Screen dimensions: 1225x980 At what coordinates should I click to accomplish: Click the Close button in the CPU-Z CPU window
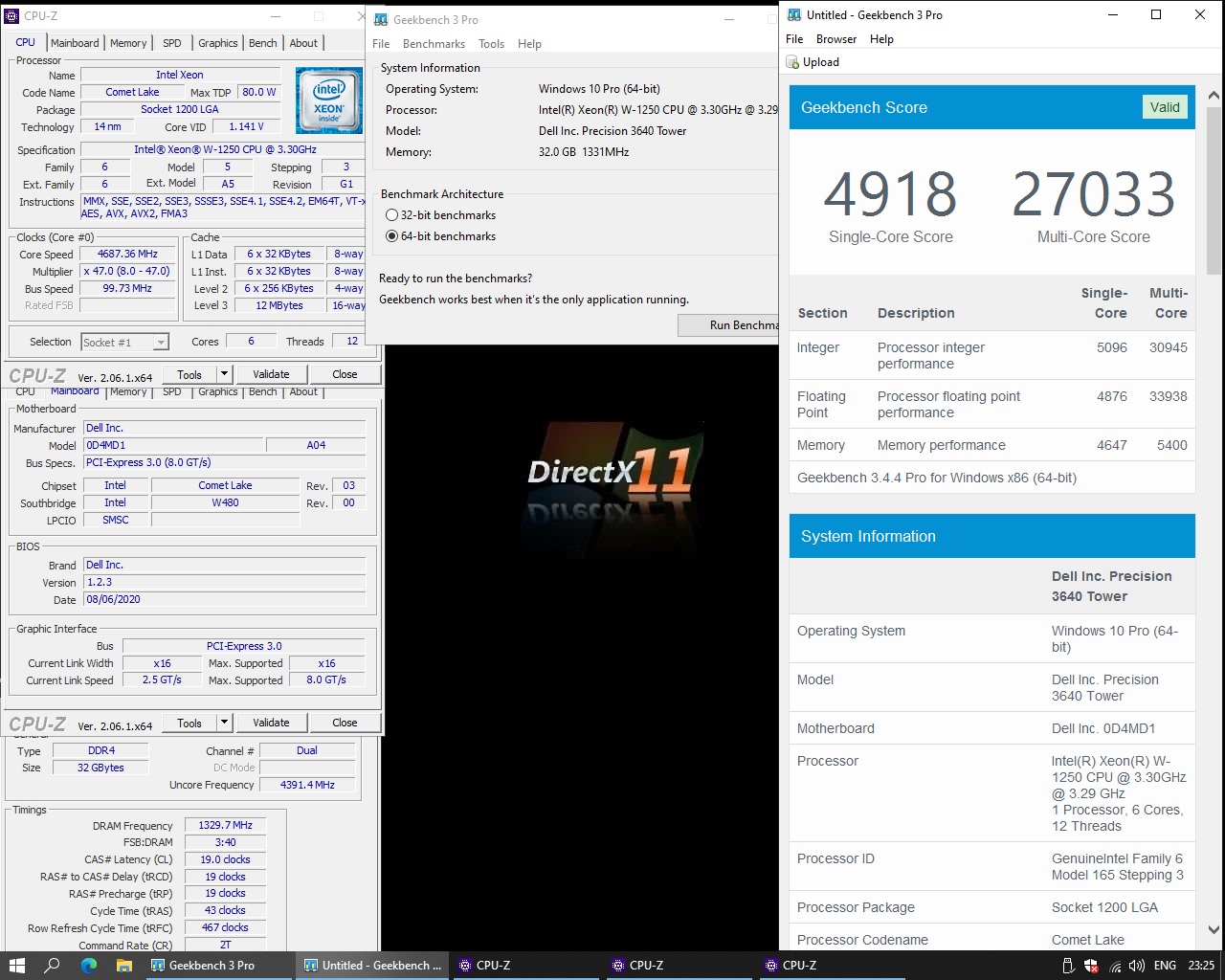point(345,374)
